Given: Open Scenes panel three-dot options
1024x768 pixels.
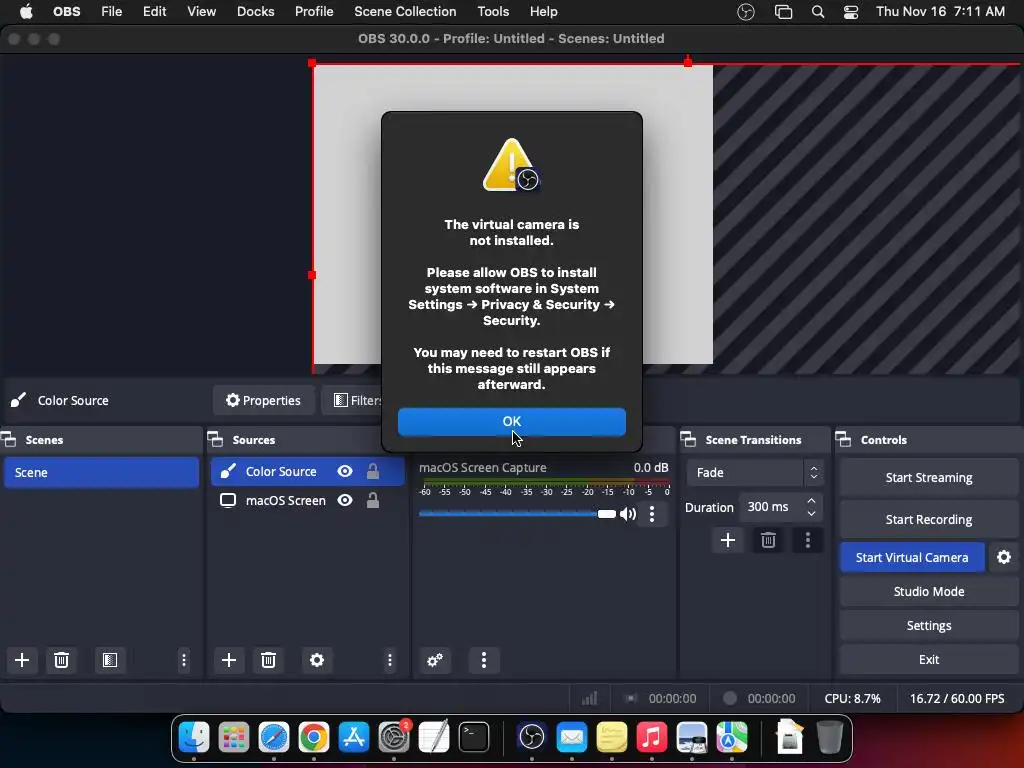Looking at the screenshot, I should [184, 660].
